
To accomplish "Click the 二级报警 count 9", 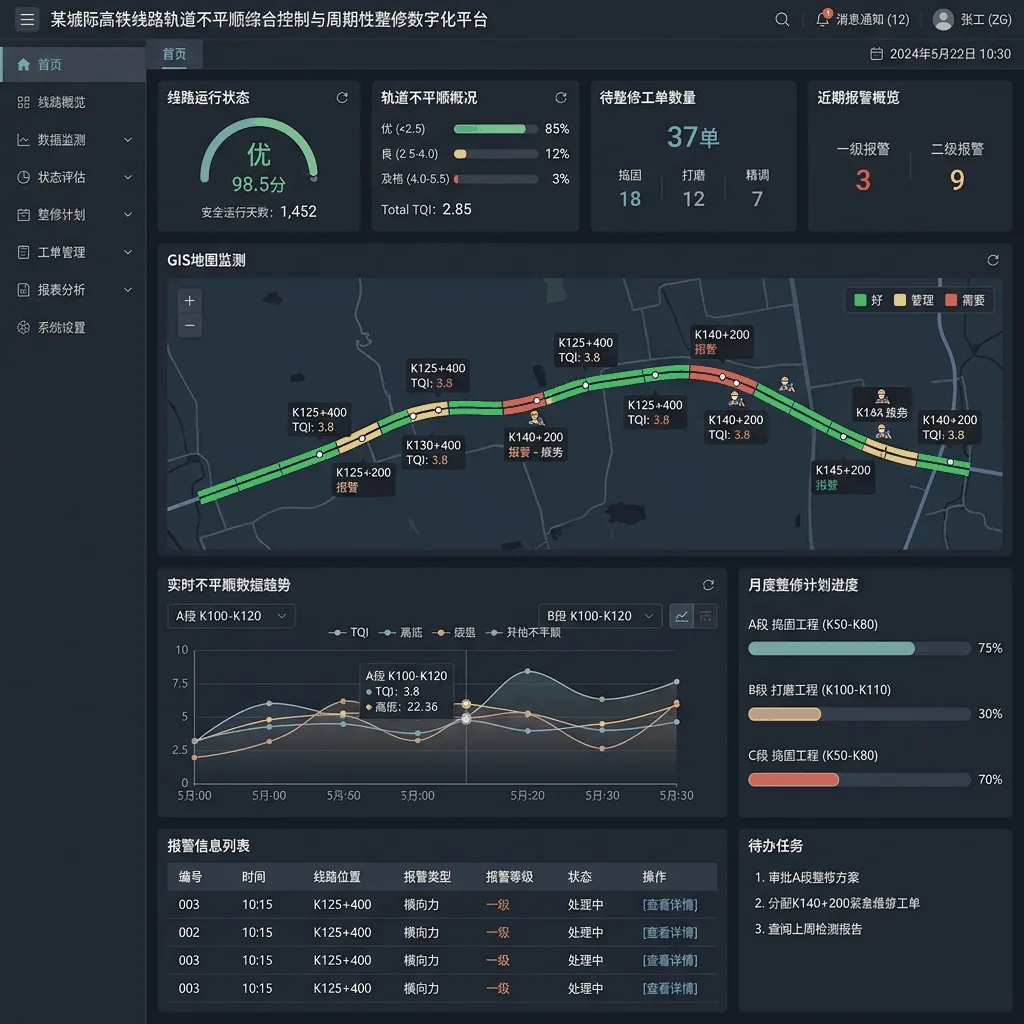I will (957, 180).
